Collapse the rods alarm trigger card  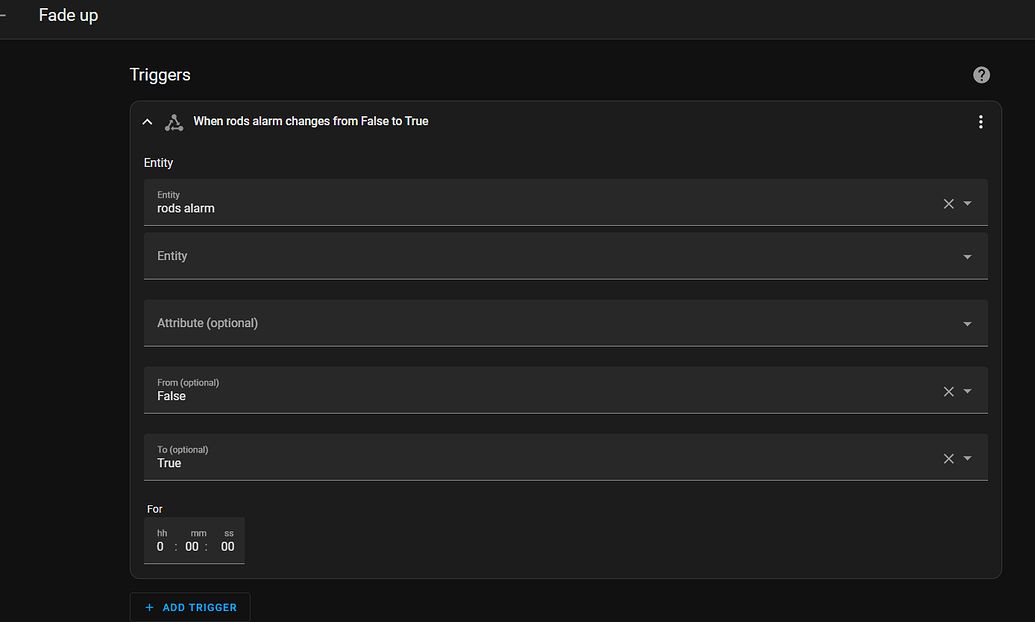[148, 122]
